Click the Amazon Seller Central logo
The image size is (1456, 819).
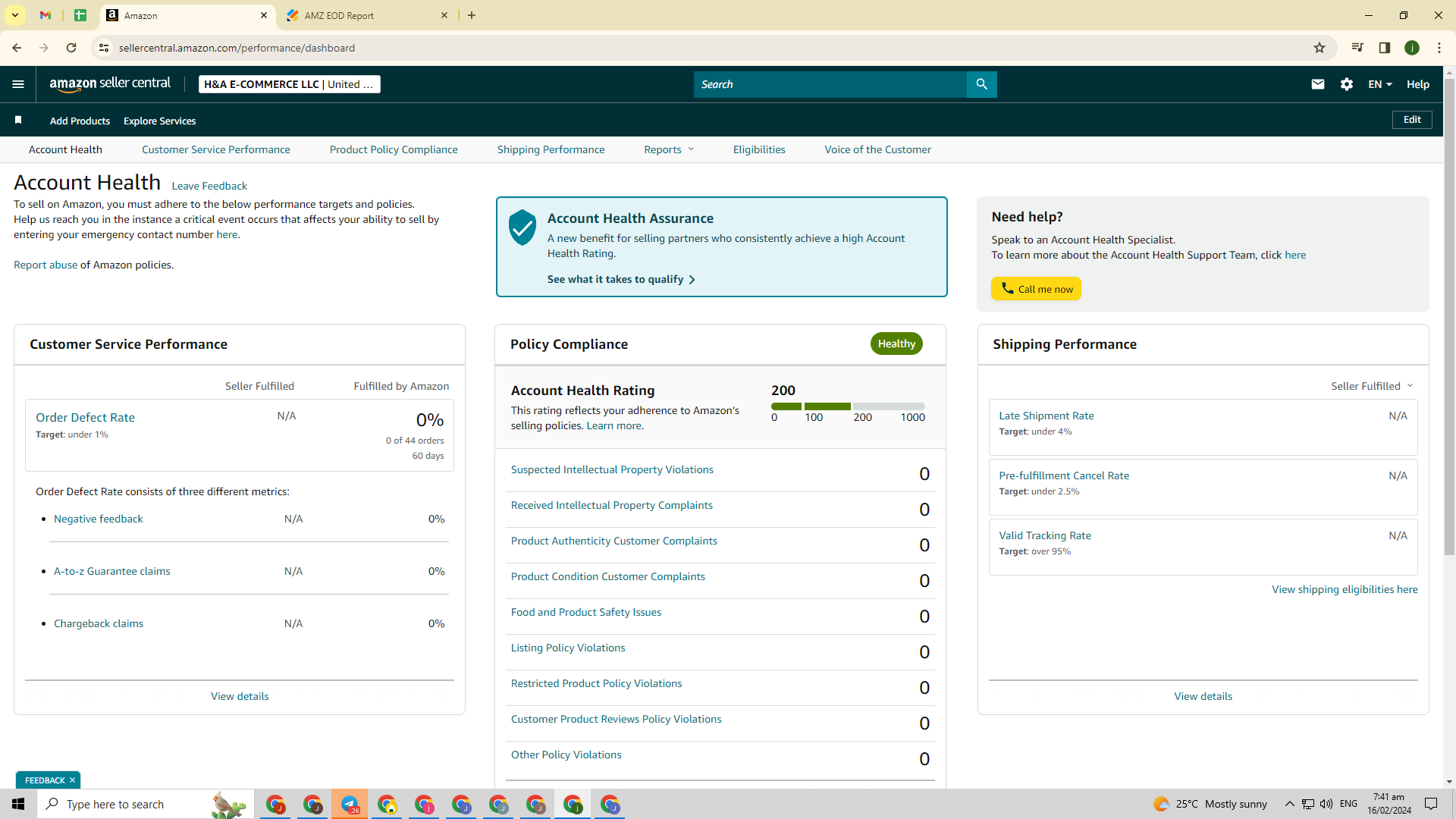(x=110, y=84)
